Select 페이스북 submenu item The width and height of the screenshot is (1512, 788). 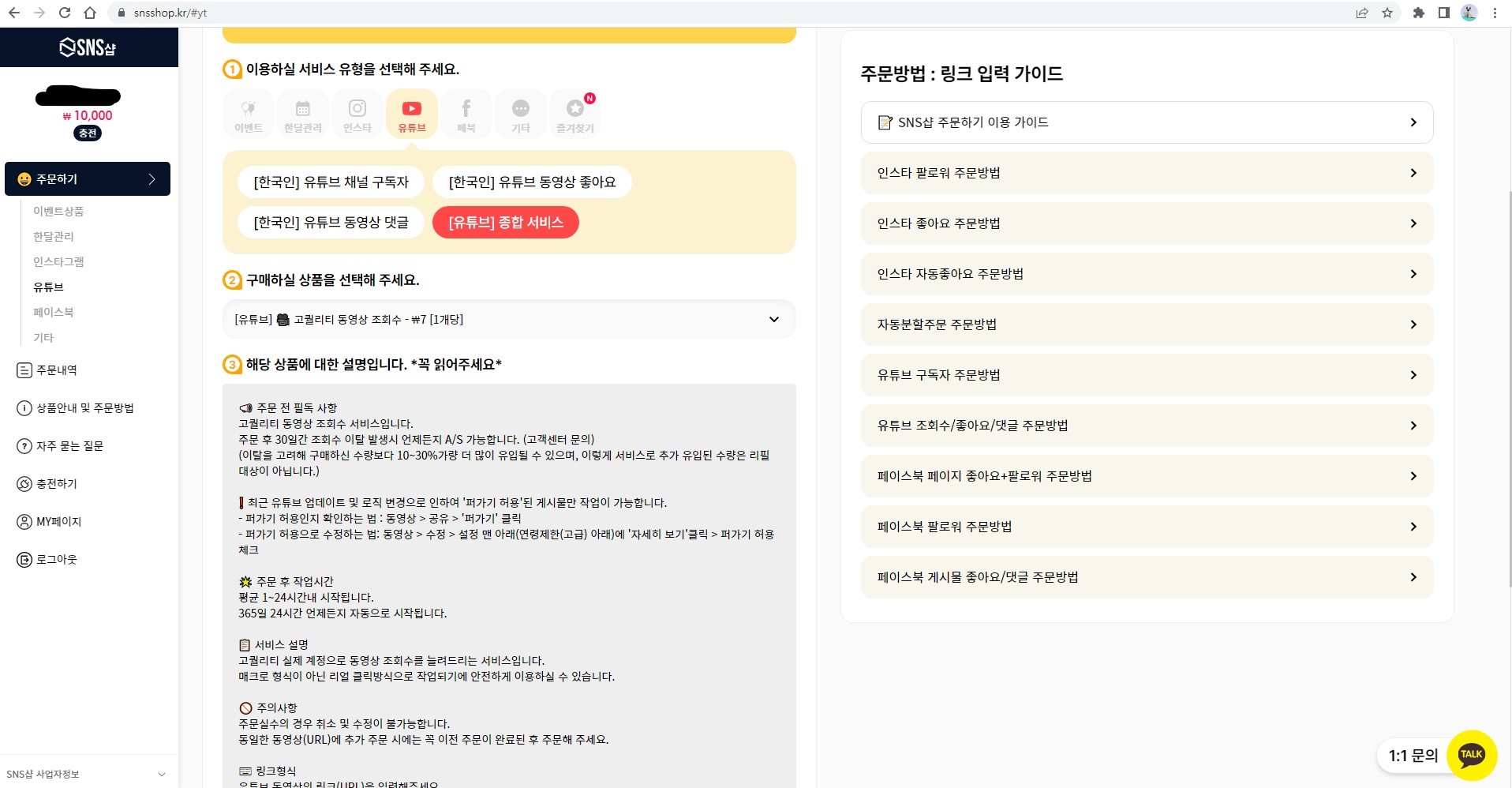pyautogui.click(x=54, y=313)
